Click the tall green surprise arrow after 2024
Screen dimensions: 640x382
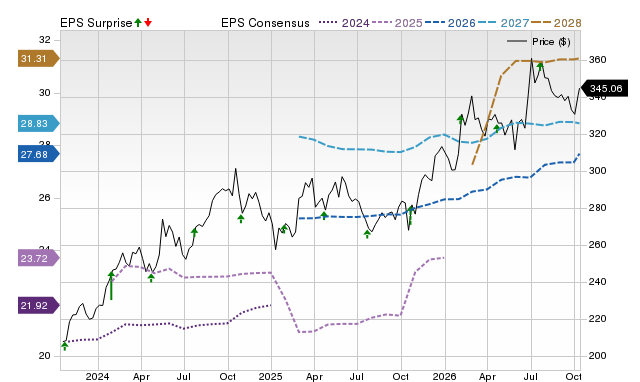click(111, 285)
